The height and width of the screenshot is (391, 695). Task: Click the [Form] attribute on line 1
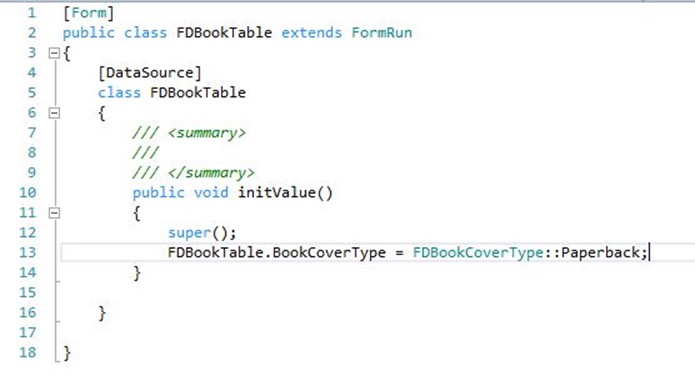click(88, 13)
